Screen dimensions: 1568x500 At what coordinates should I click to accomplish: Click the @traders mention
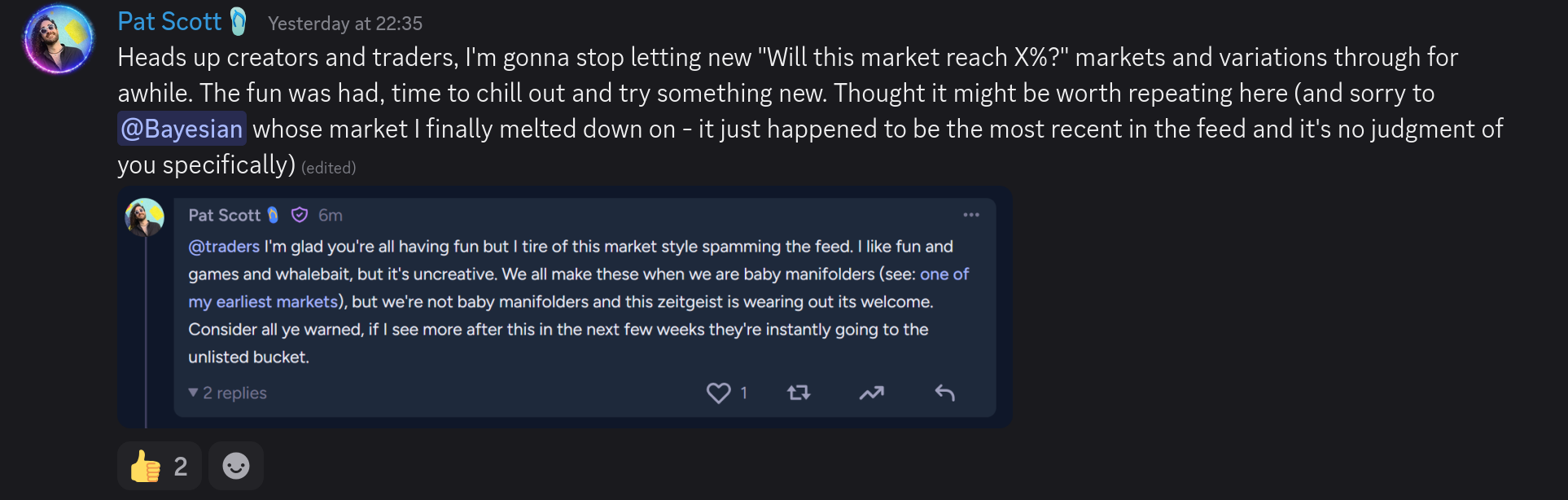pos(224,247)
